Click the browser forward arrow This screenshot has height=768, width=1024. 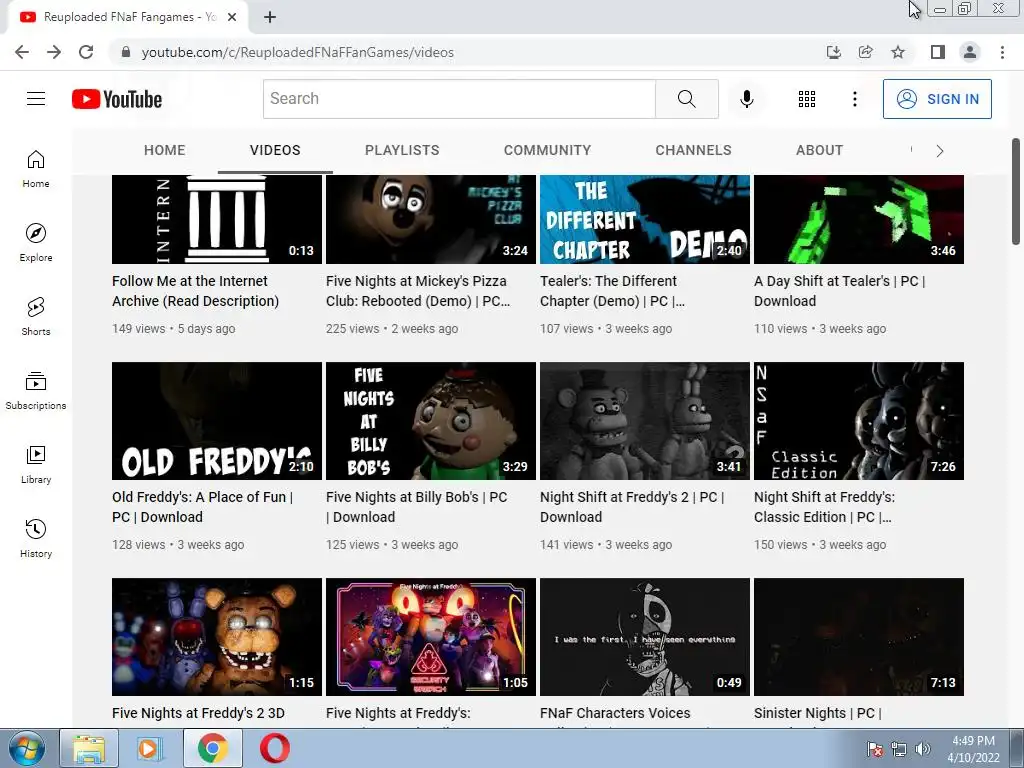54,52
